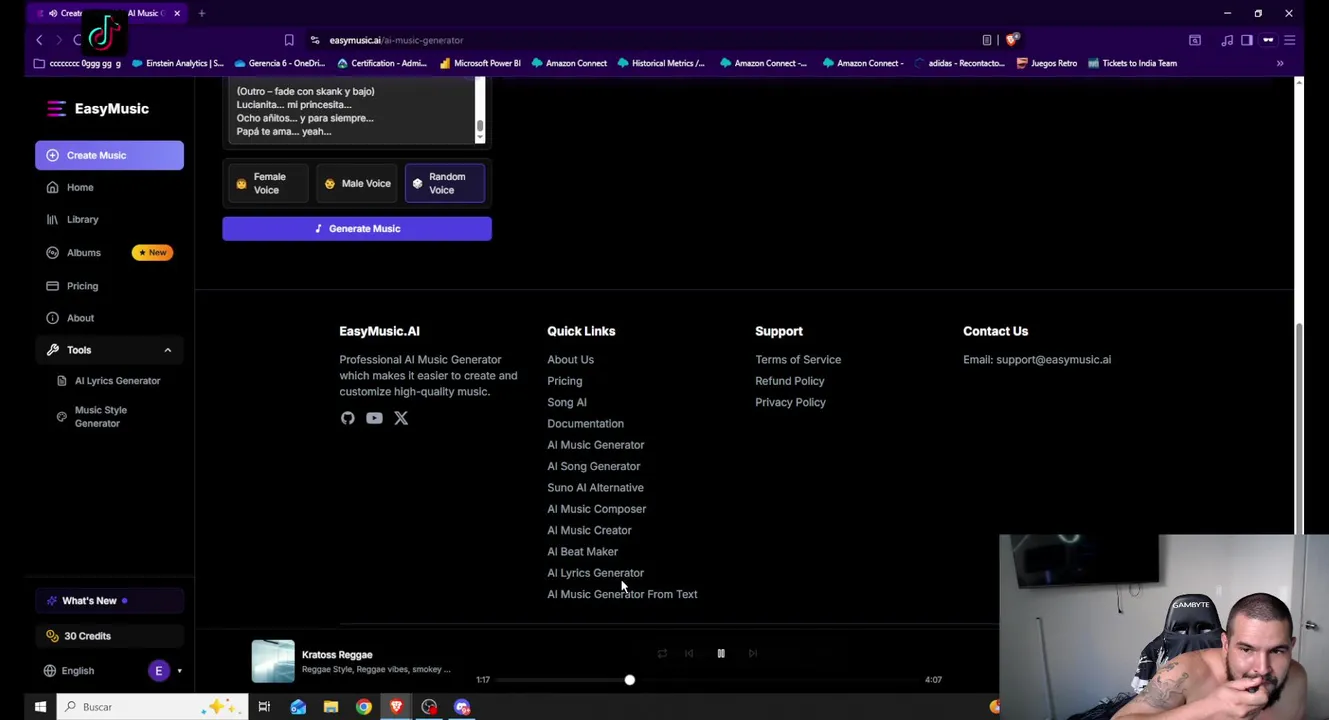Open Documentation footer link
This screenshot has height=720, width=1329.
585,424
